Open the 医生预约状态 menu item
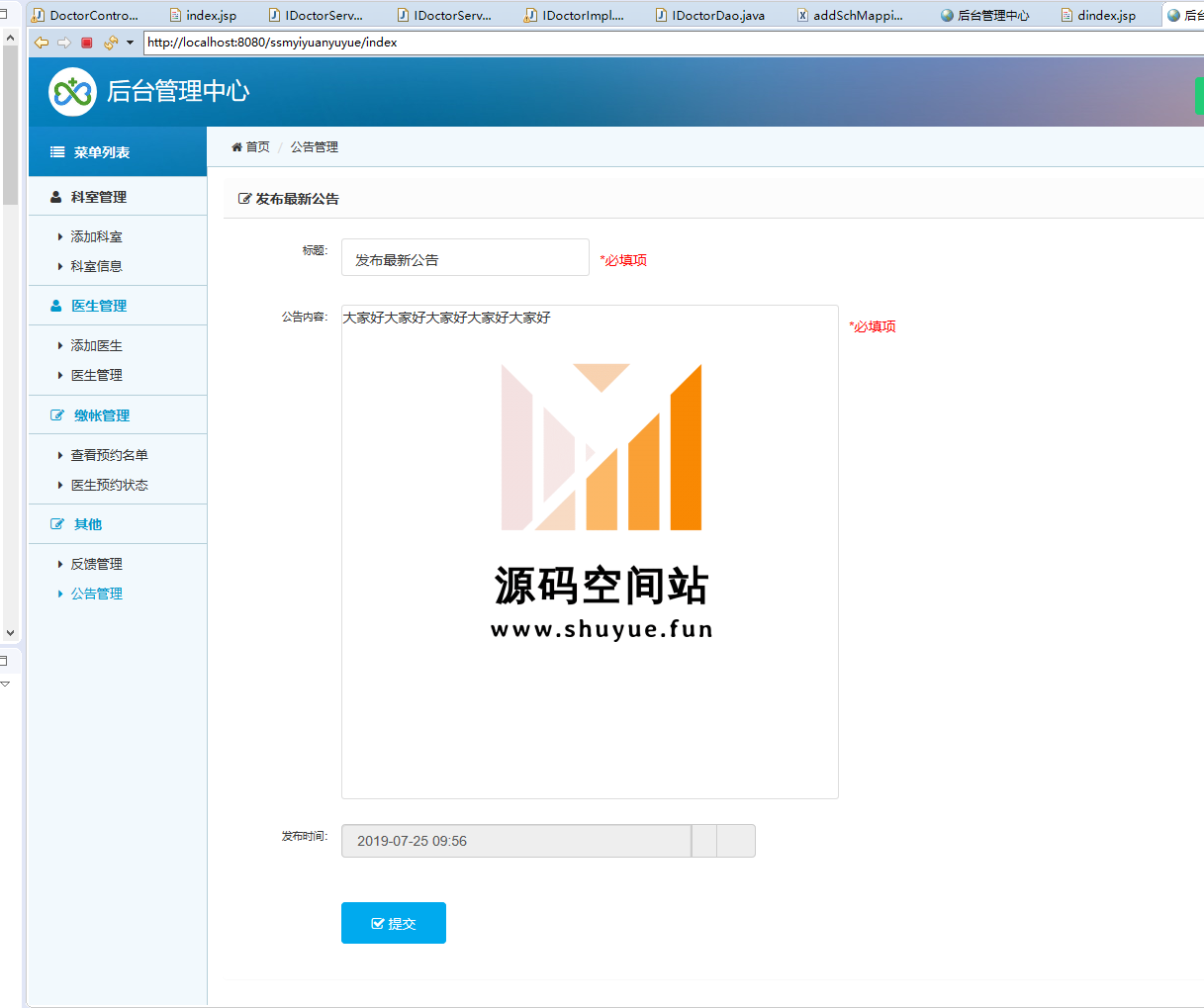The width and height of the screenshot is (1204, 1008). tap(109, 485)
